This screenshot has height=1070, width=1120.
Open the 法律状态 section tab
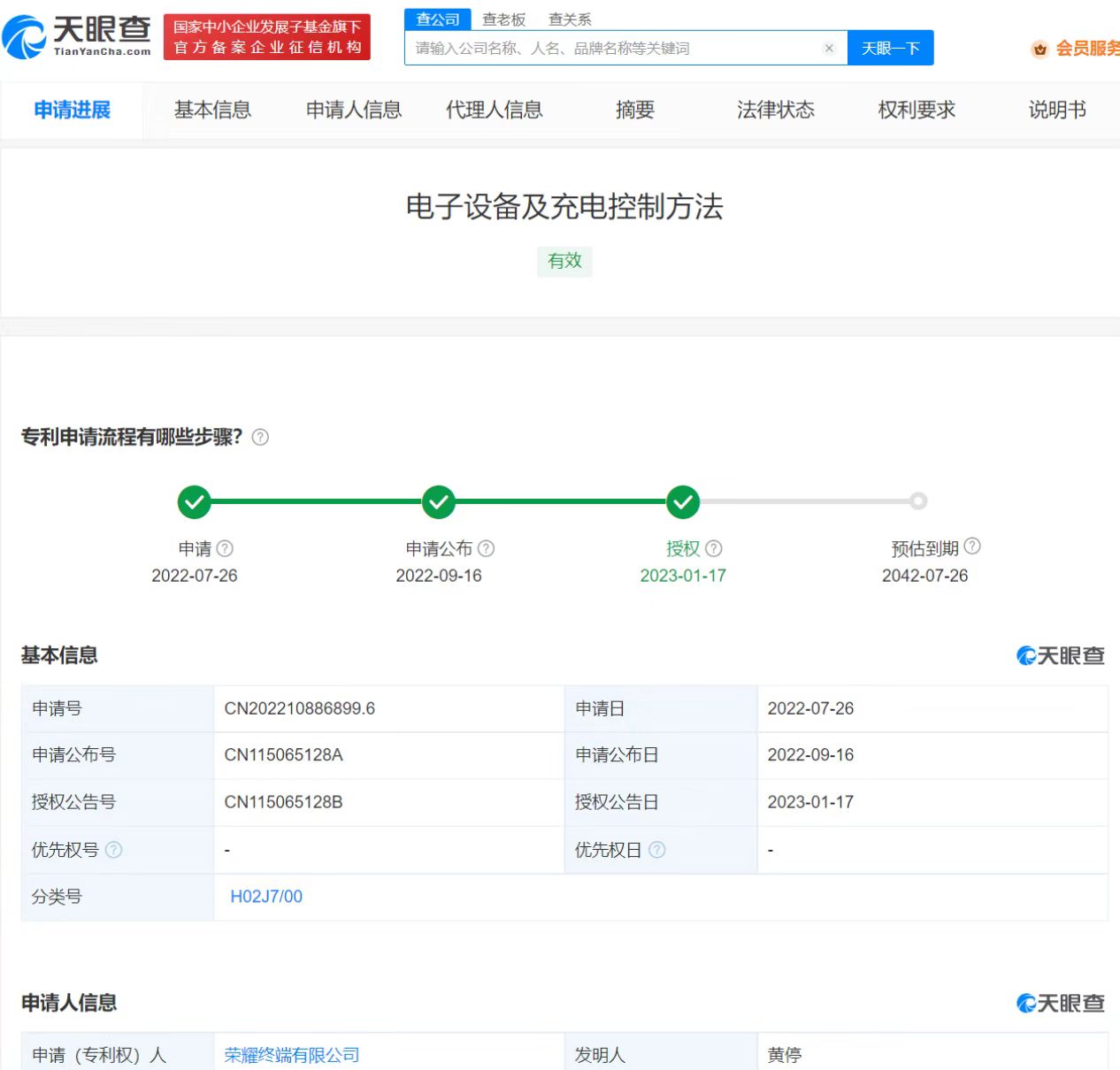click(x=775, y=110)
